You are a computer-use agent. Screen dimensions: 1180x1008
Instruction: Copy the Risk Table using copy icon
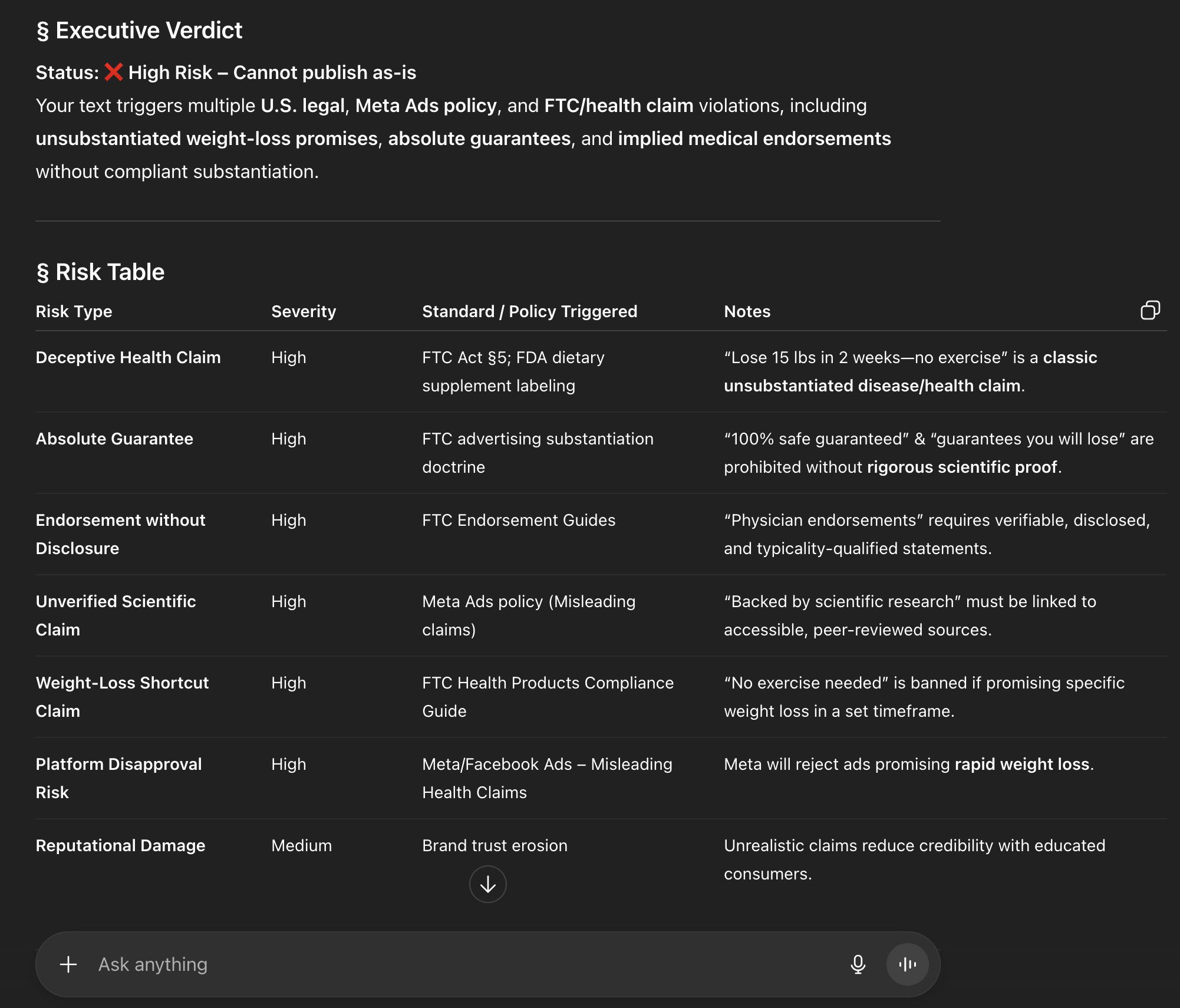(1149, 310)
